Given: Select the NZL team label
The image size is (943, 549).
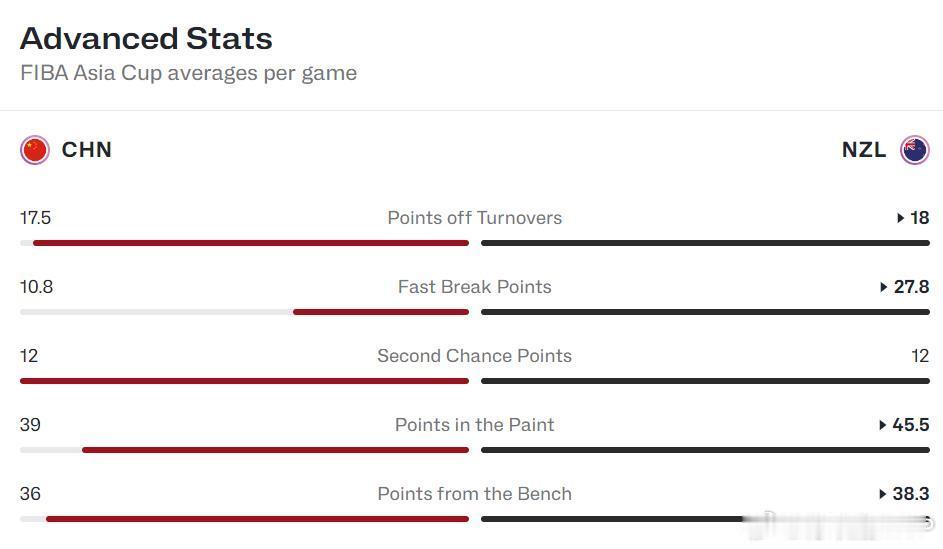Looking at the screenshot, I should click(864, 150).
